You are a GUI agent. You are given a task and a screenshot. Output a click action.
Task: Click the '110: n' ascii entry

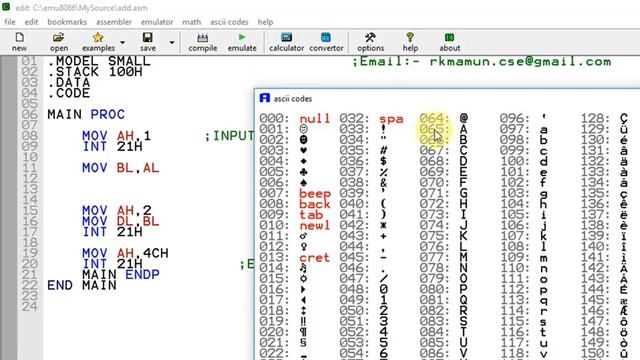click(x=524, y=268)
